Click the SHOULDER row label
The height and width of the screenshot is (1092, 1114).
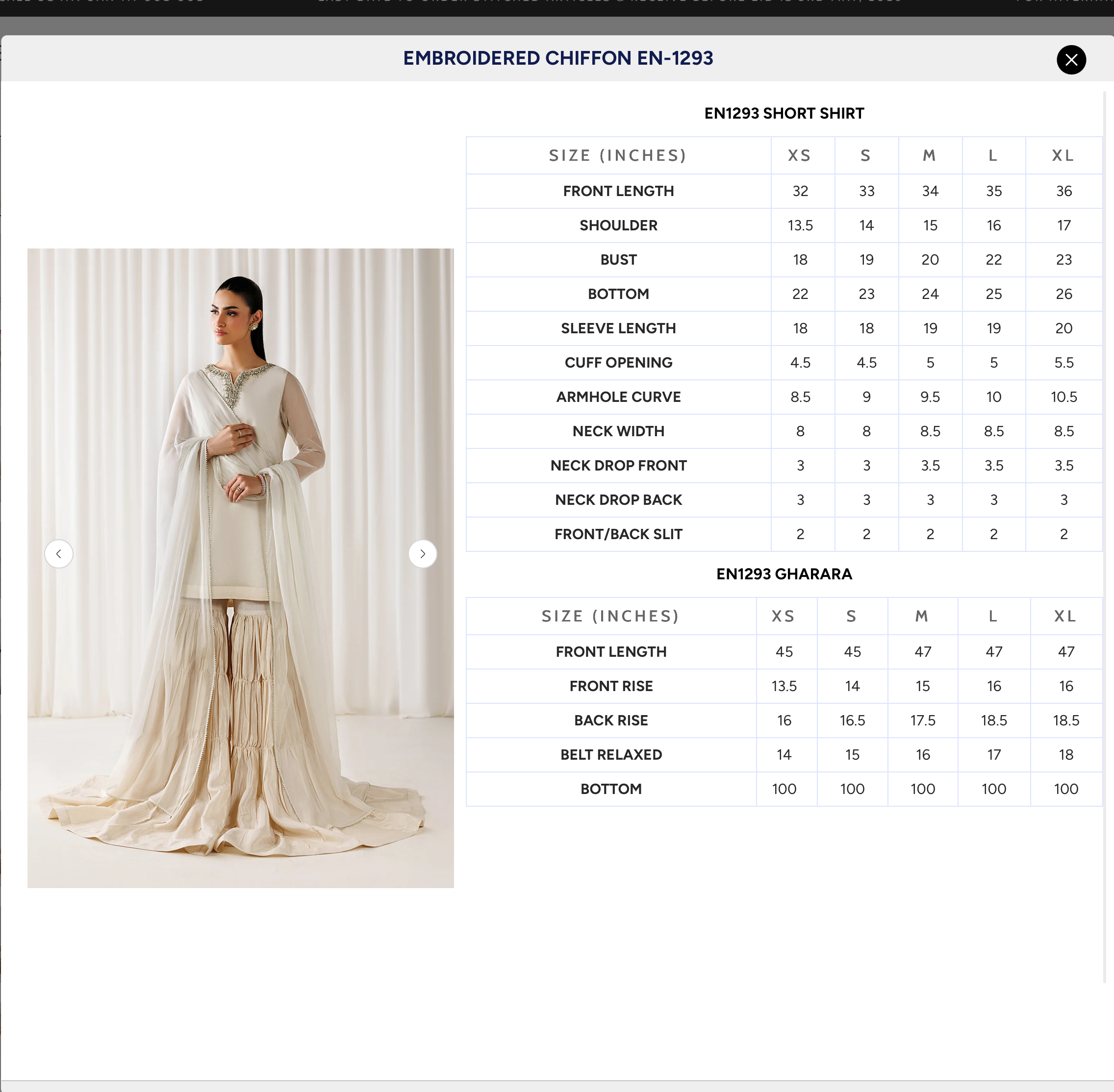coord(618,225)
